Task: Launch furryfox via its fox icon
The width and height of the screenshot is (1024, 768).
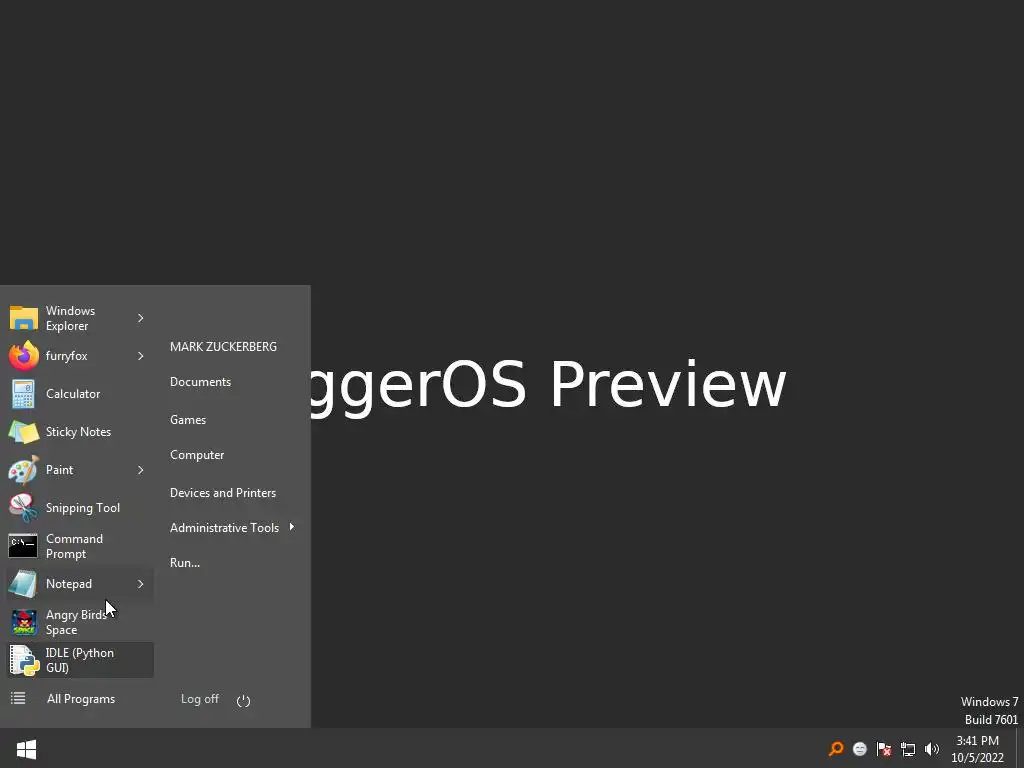Action: tap(24, 356)
